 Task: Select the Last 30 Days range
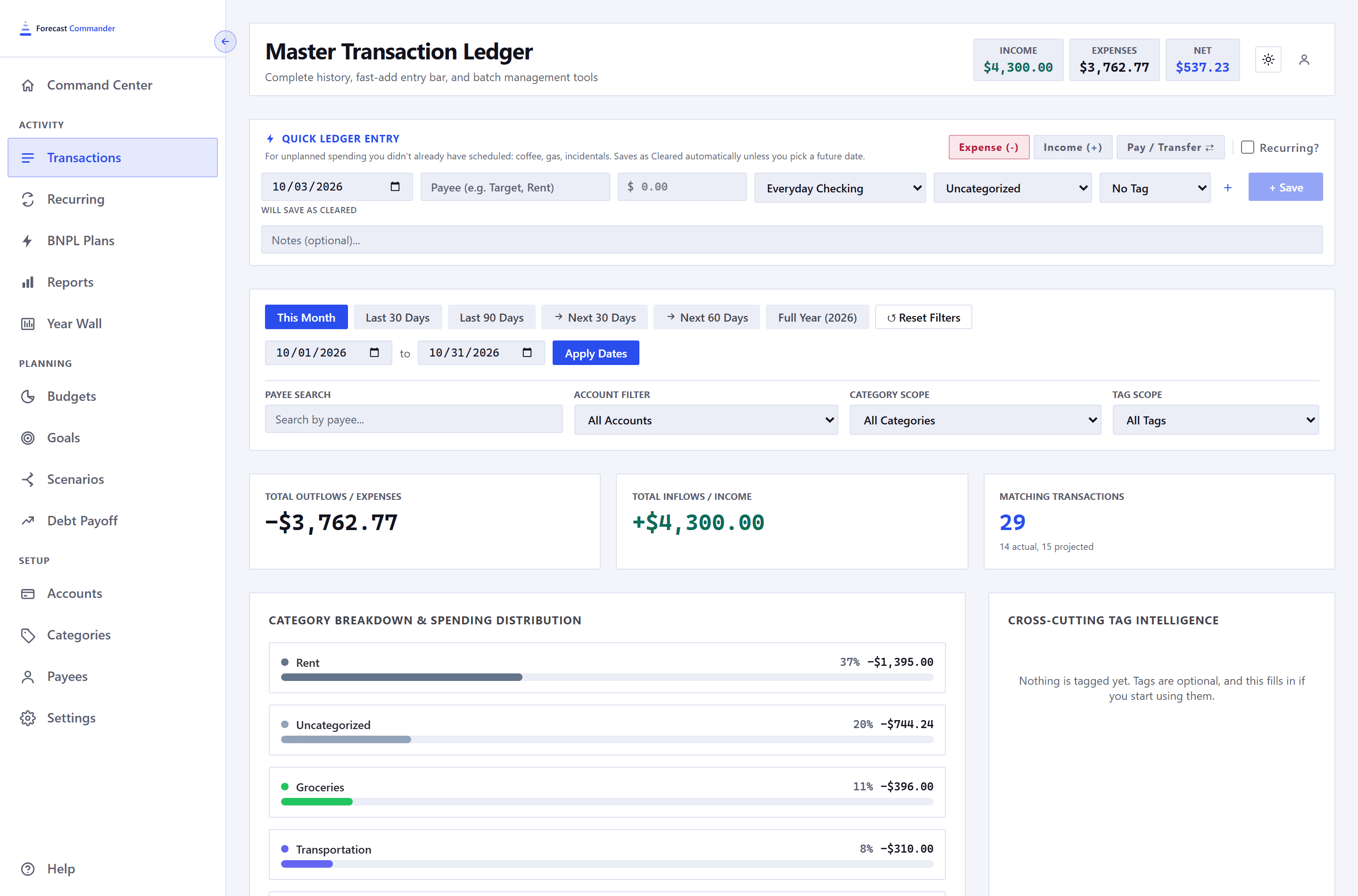point(397,317)
